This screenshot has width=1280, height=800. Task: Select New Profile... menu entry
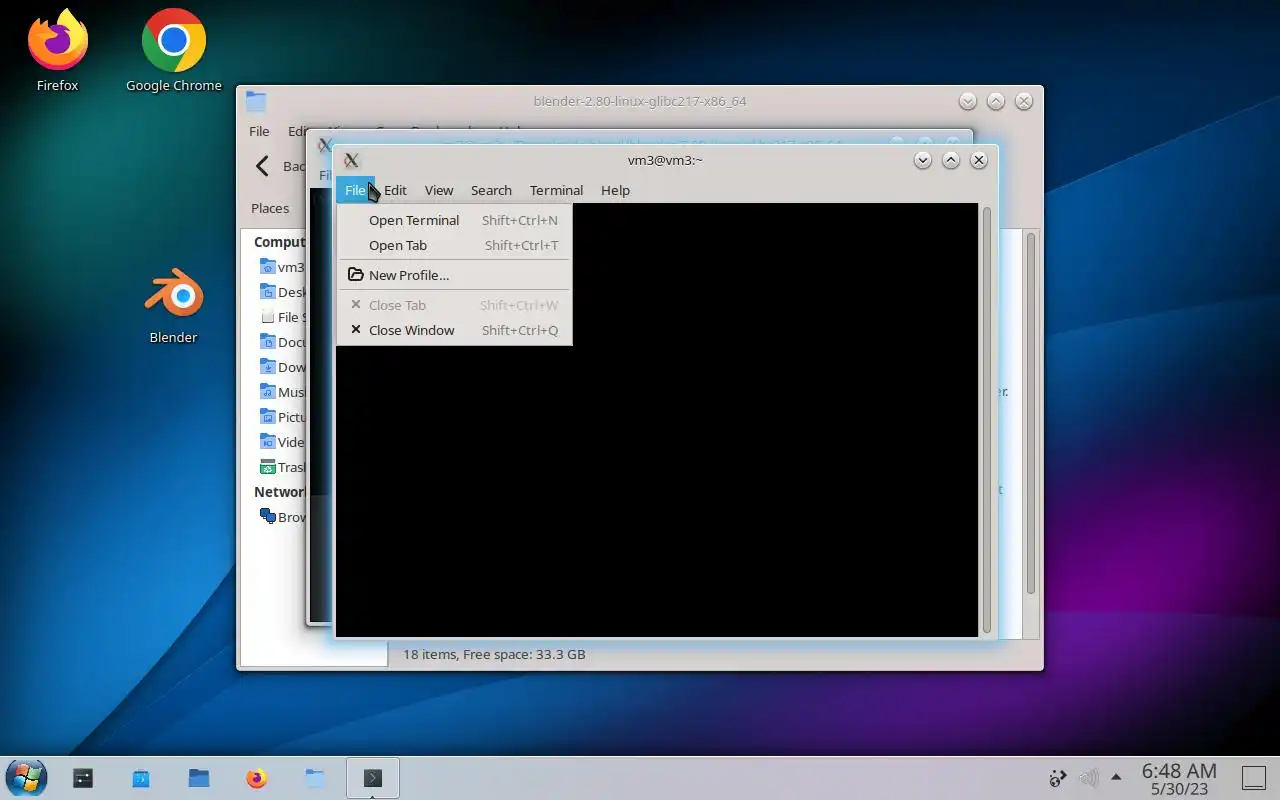click(455, 275)
